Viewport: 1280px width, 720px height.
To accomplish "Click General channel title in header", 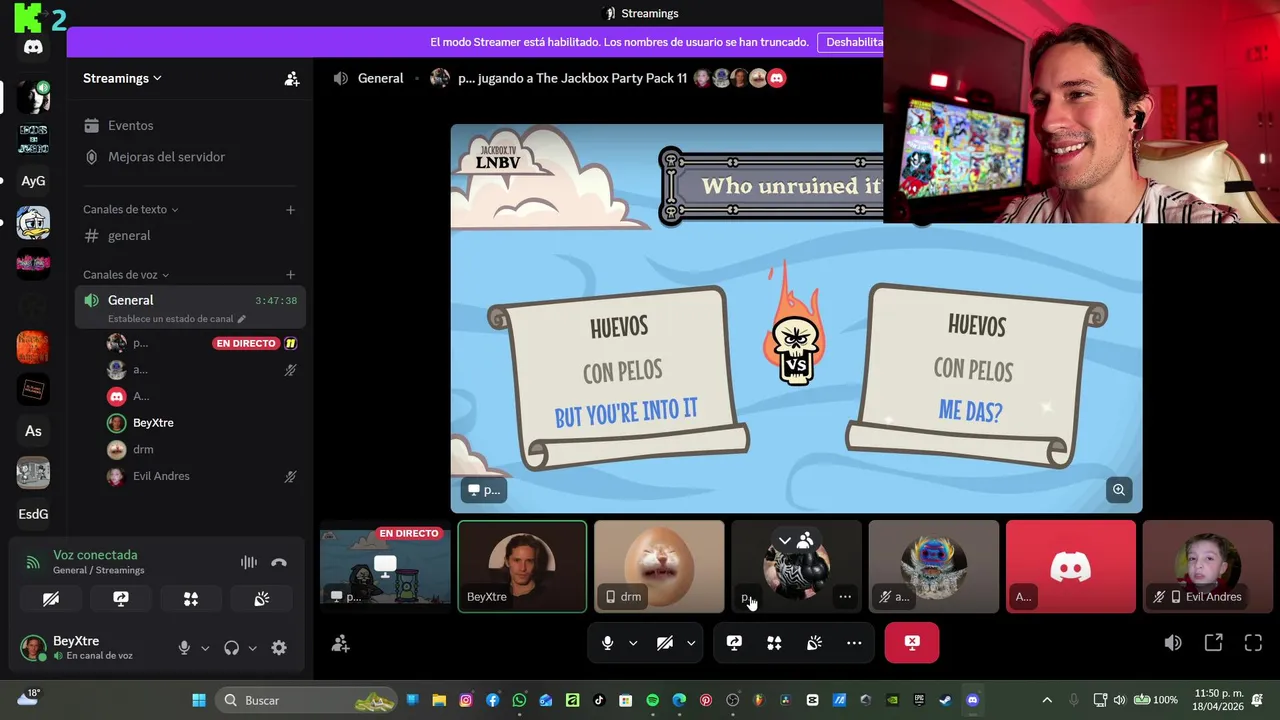I will click(x=380, y=78).
